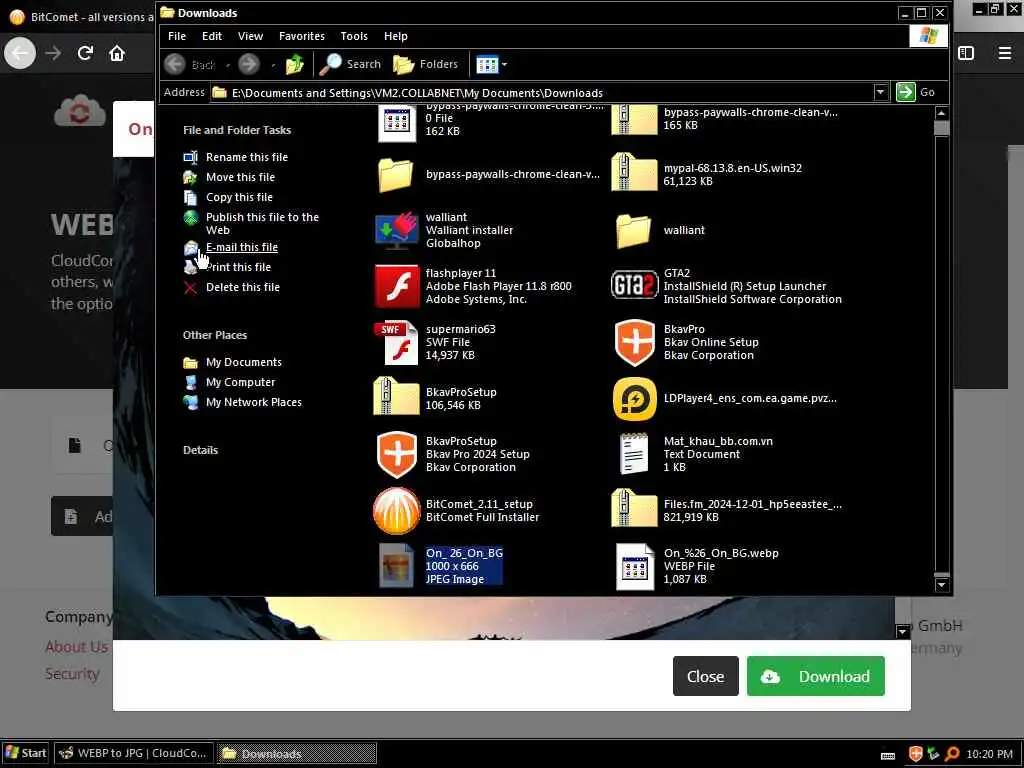This screenshot has height=768, width=1024.
Task: Select the BkavProSetup Bkav Pro 2024 icon
Action: coord(396,455)
